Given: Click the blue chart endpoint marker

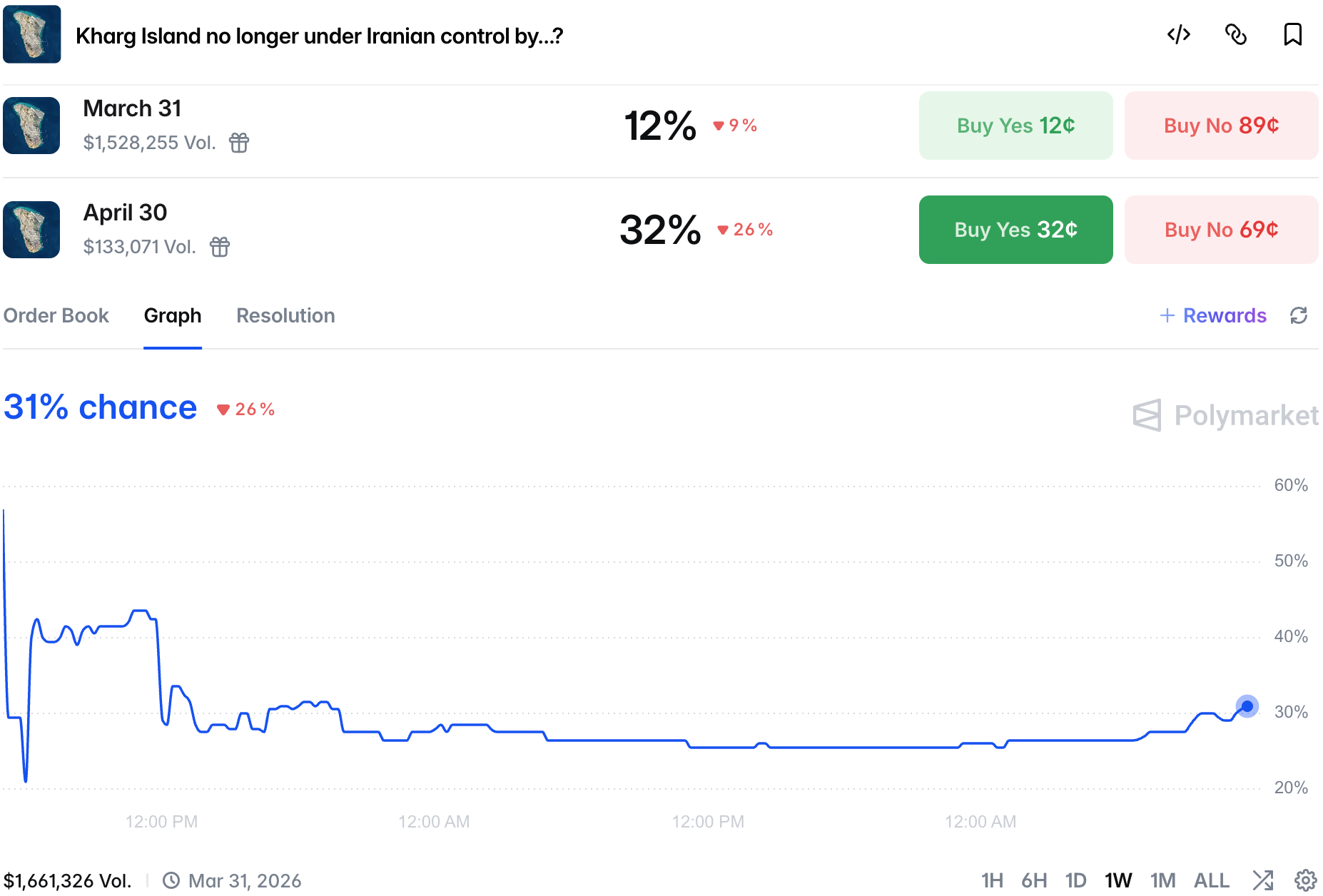Looking at the screenshot, I should pos(1247,706).
